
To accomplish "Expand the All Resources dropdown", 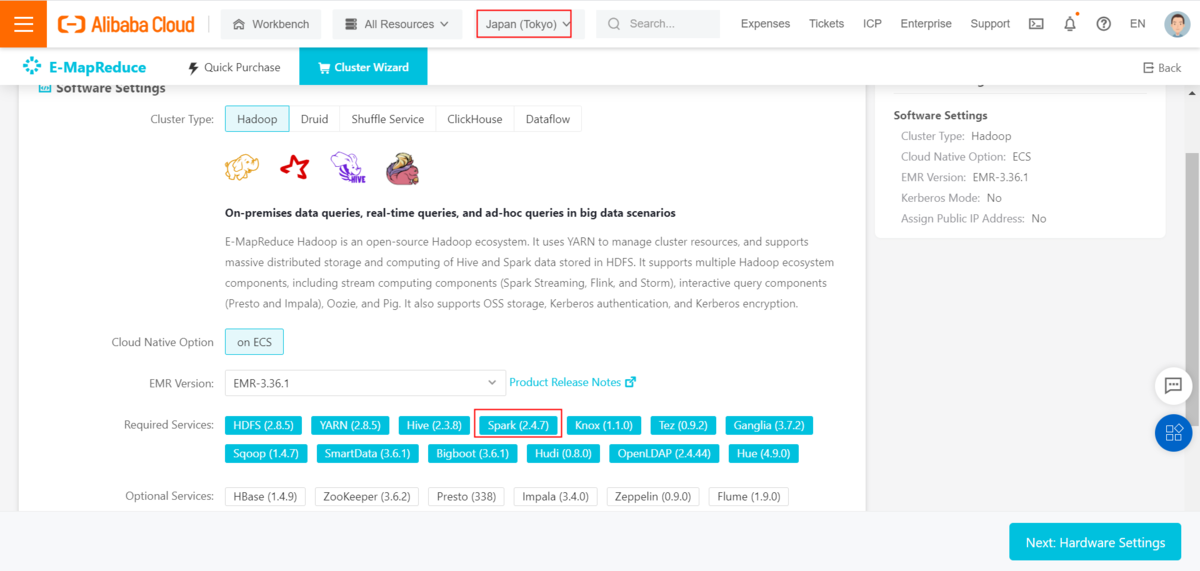I will pyautogui.click(x=397, y=24).
